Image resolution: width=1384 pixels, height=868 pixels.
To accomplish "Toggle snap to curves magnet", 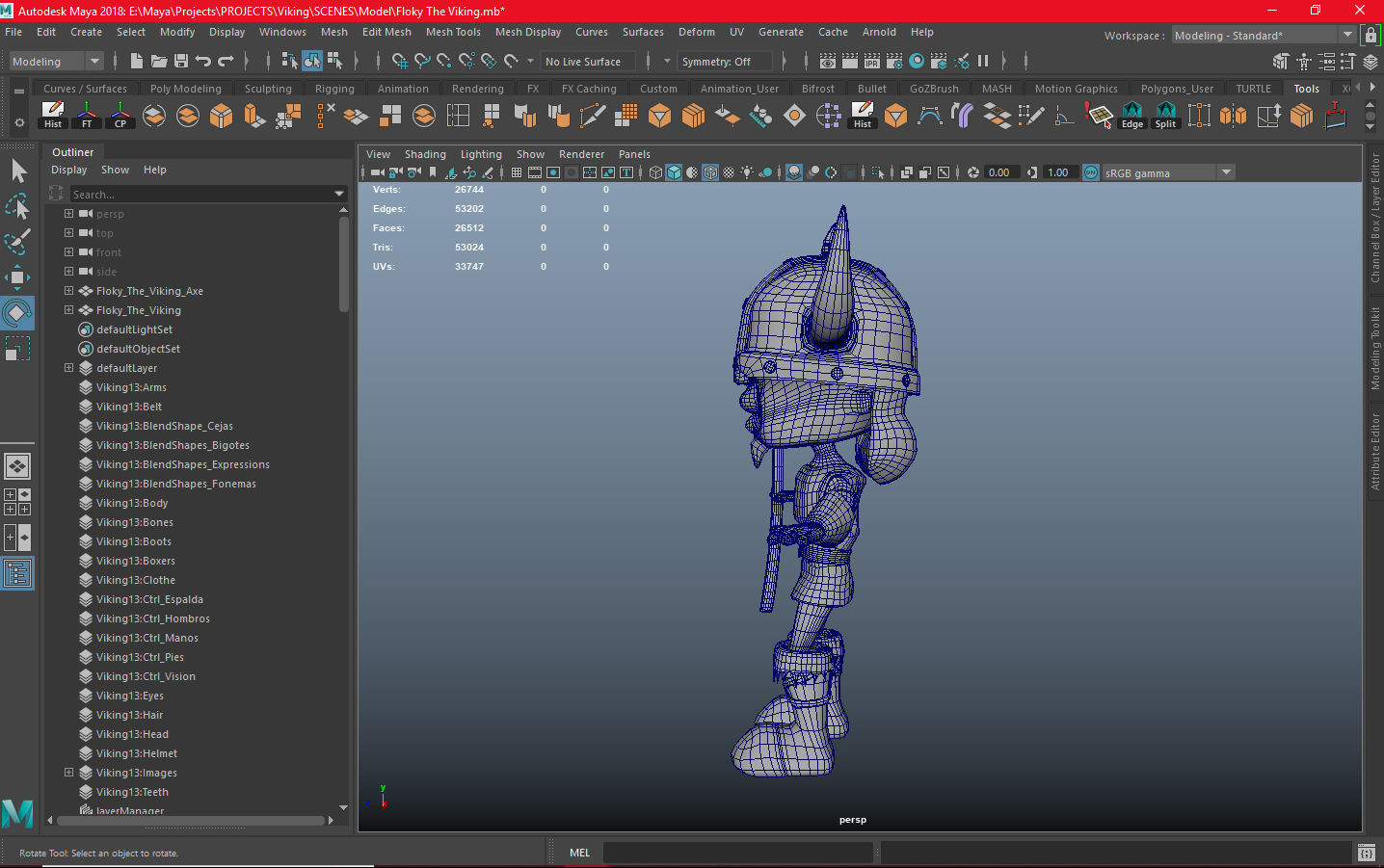I will tap(422, 61).
